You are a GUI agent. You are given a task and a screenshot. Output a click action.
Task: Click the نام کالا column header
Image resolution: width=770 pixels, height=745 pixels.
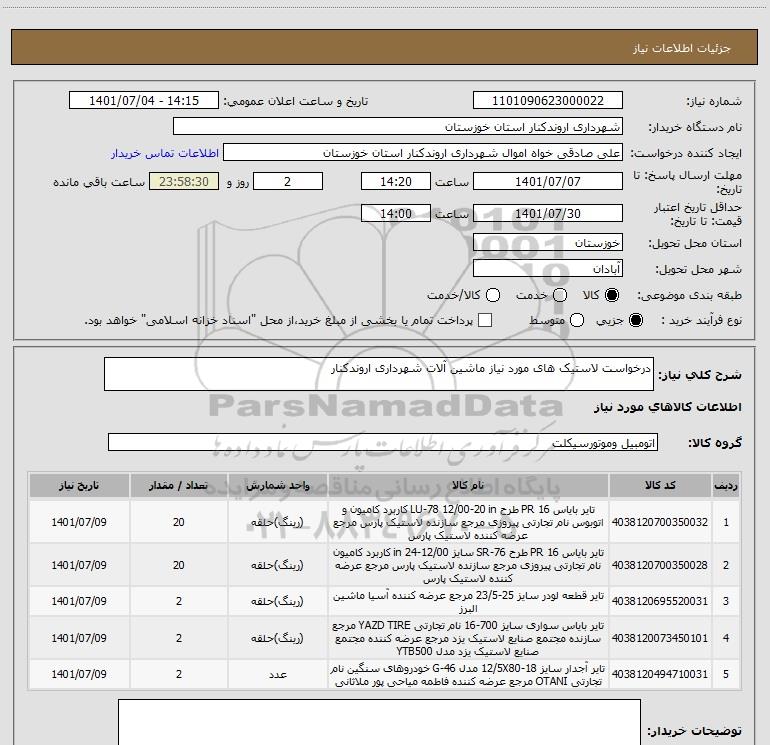(x=468, y=486)
